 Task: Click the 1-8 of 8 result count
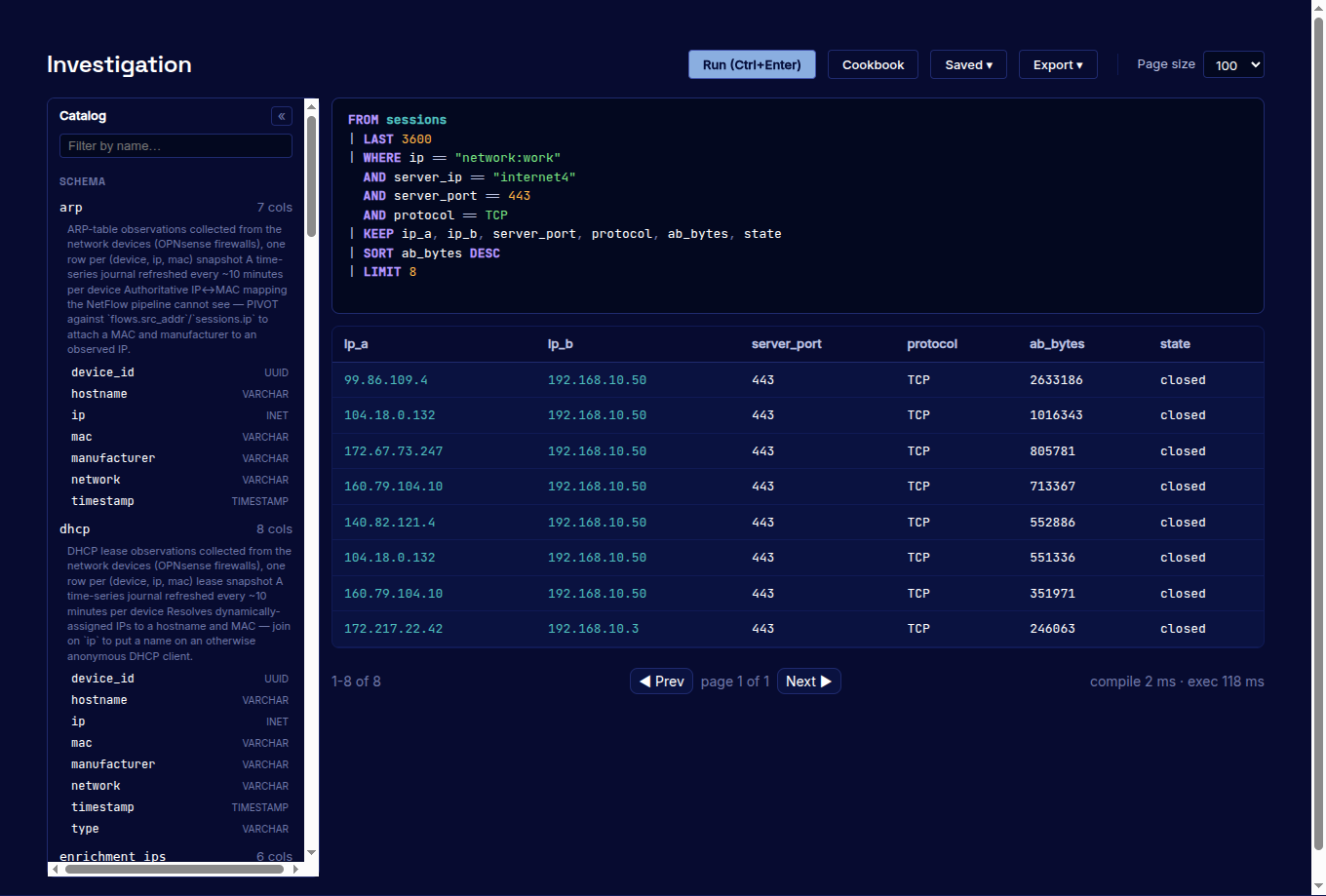point(356,682)
